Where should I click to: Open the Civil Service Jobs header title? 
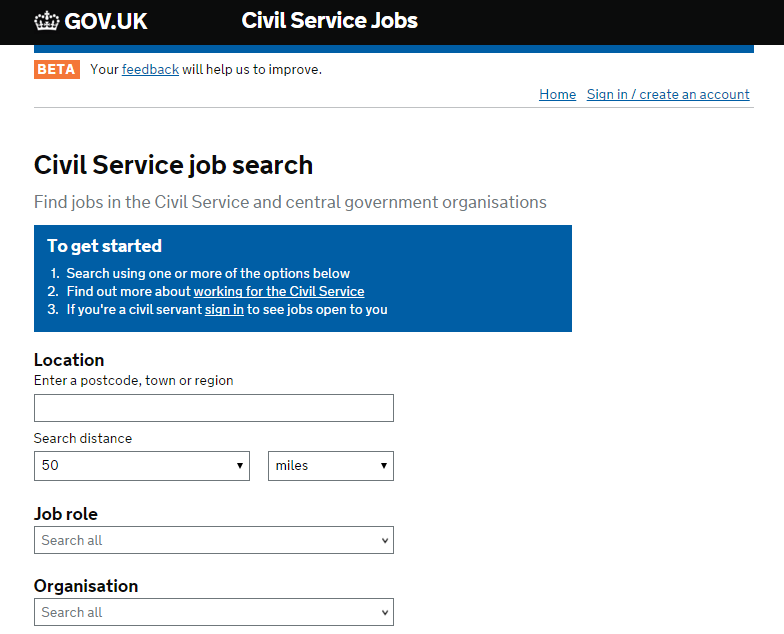330,21
